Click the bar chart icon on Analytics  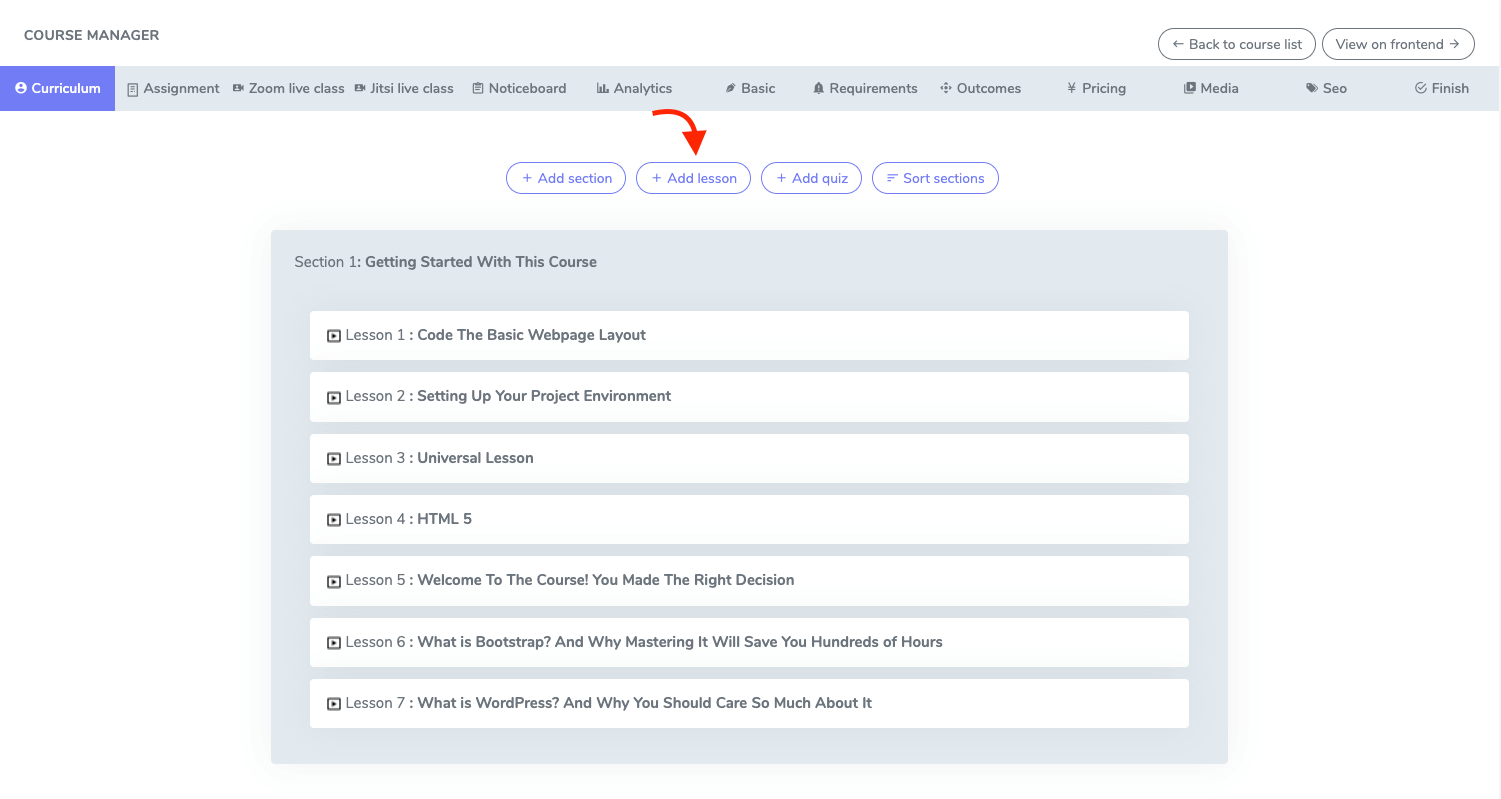603,89
